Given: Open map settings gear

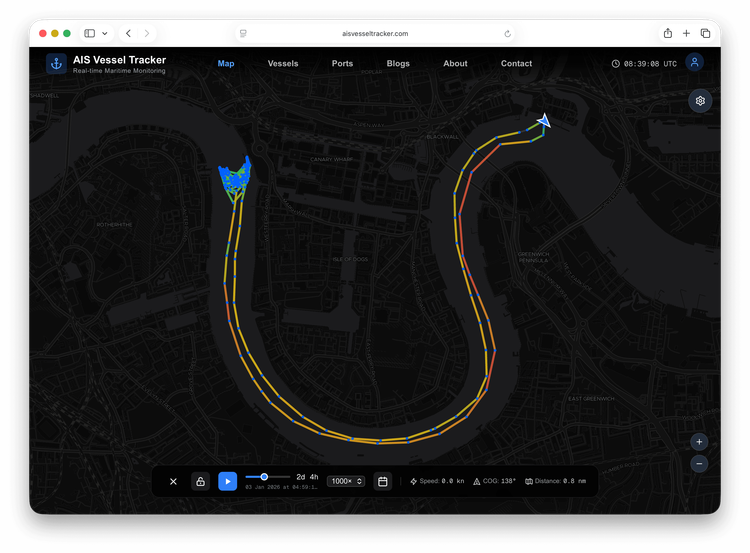Looking at the screenshot, I should click(700, 101).
